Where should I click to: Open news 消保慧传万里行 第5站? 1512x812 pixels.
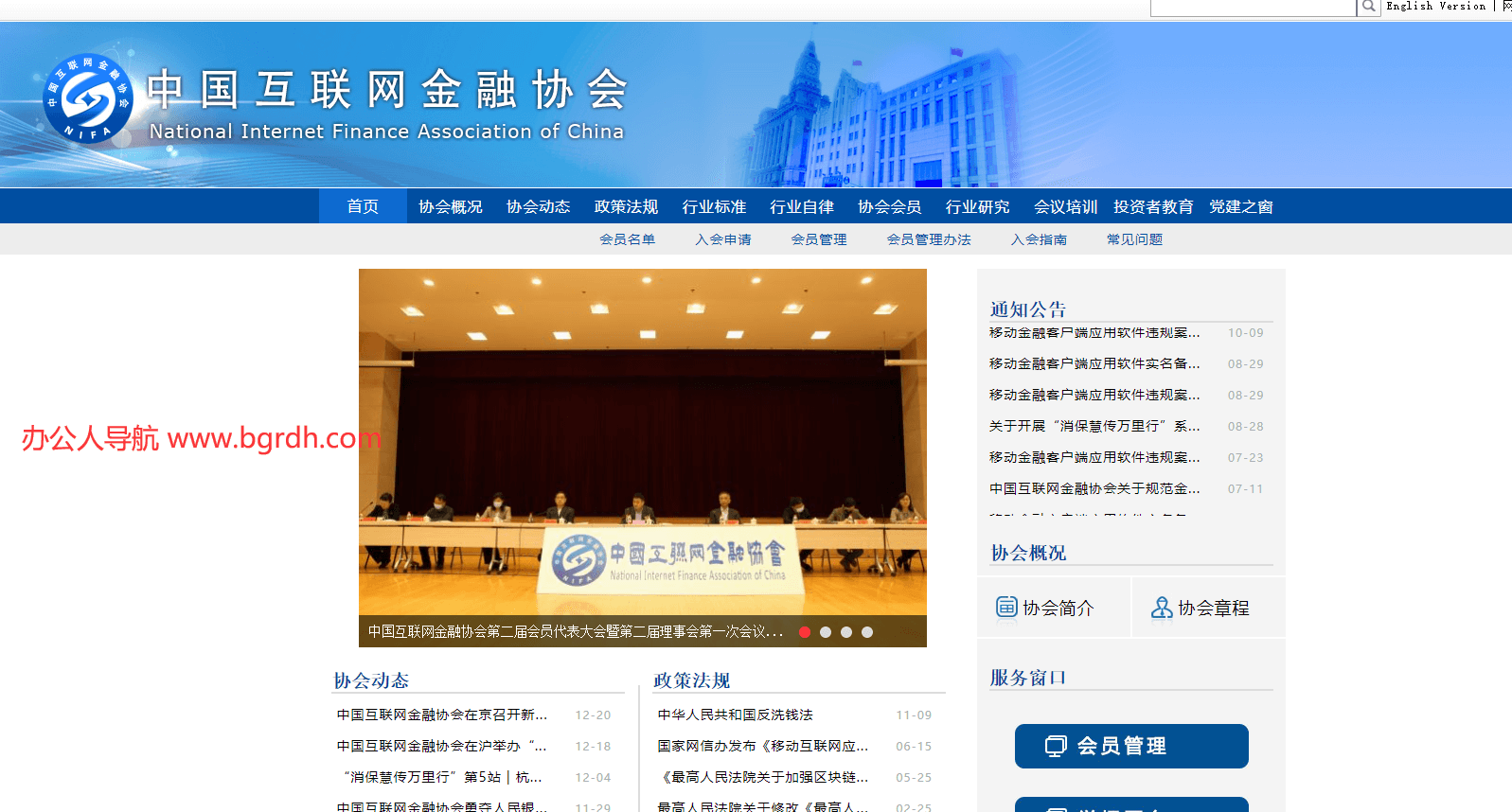(442, 777)
